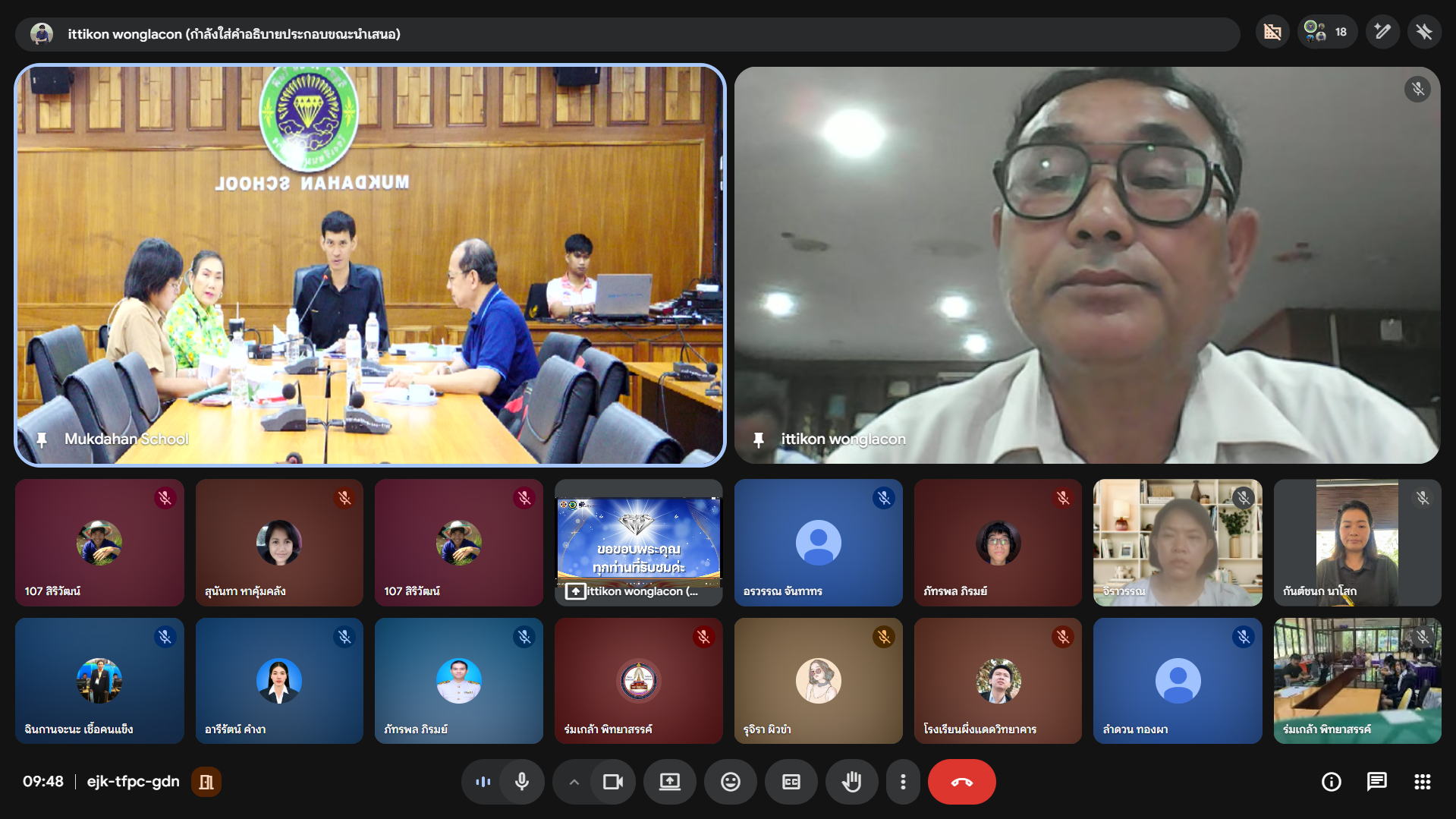The height and width of the screenshot is (819, 1456).
Task: Open the activities grid icon
Action: click(1422, 782)
